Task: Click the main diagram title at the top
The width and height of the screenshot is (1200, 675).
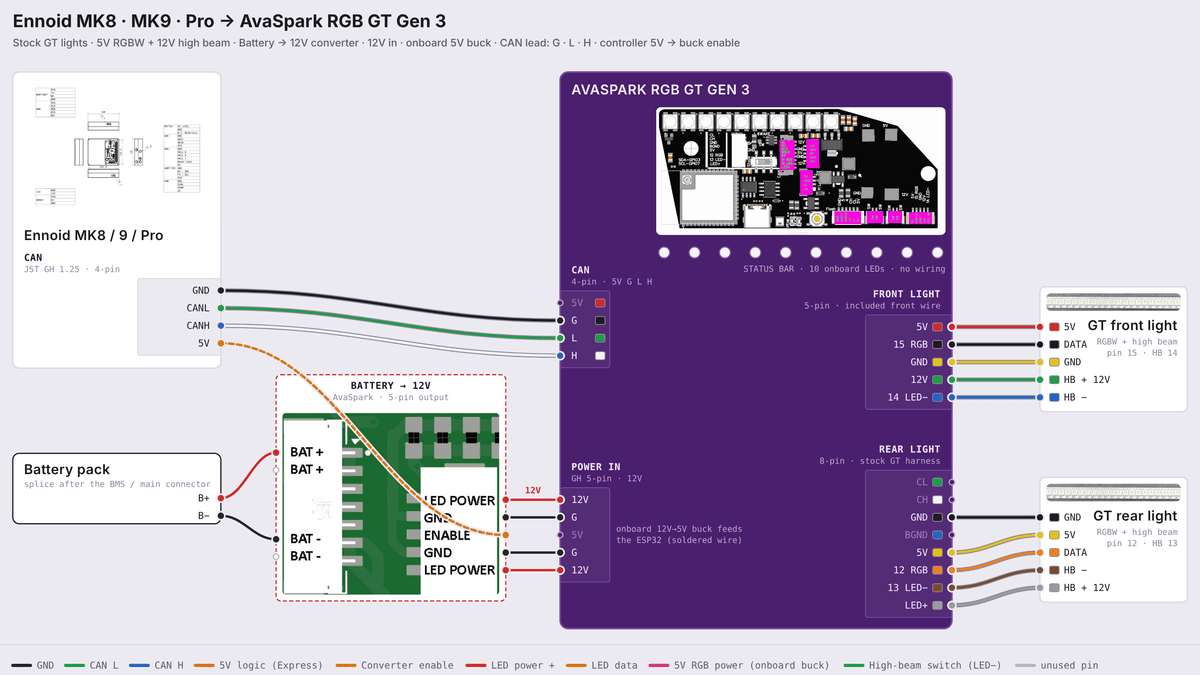Action: 230,21
